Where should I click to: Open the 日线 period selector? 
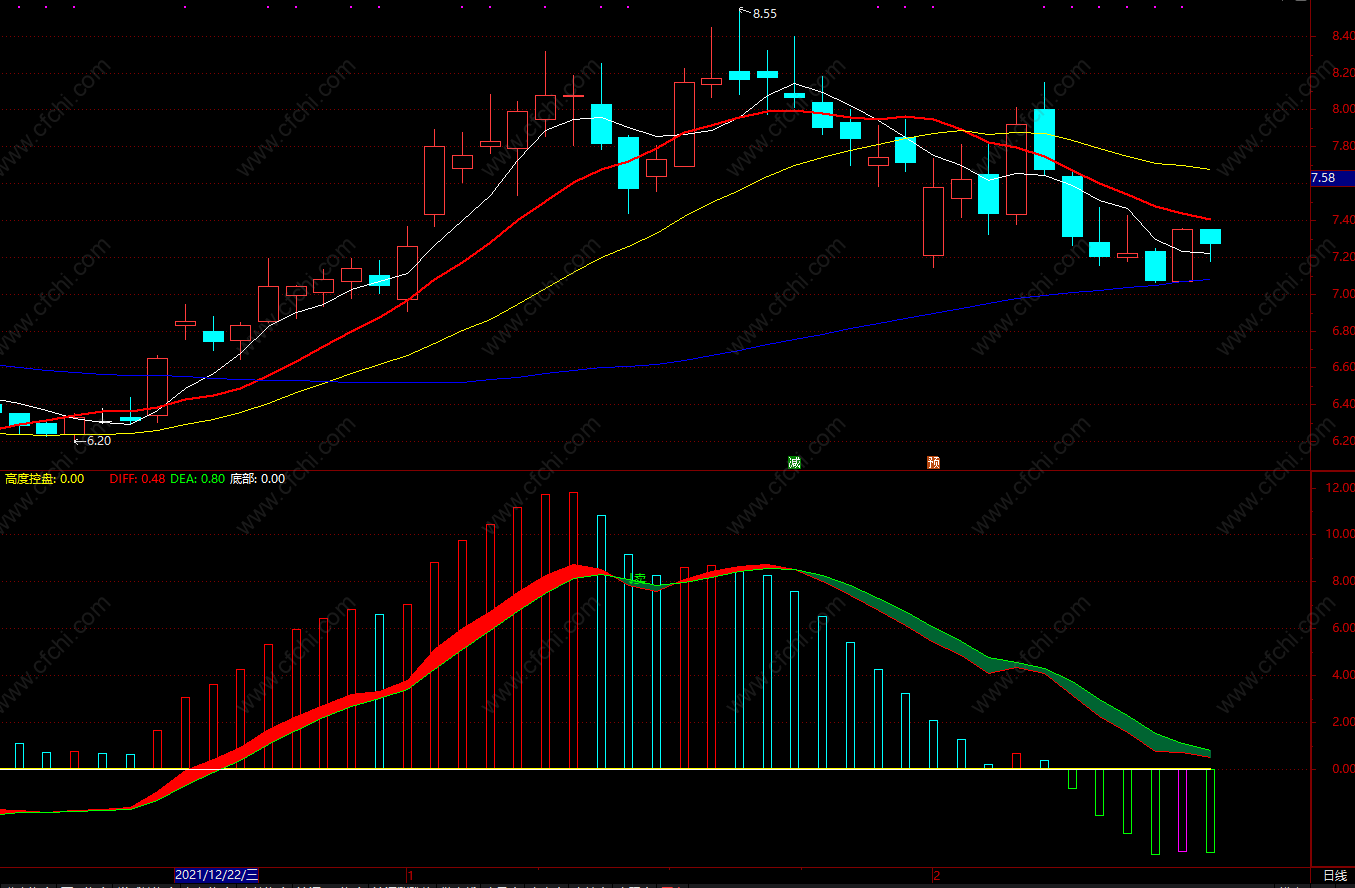click(1334, 875)
